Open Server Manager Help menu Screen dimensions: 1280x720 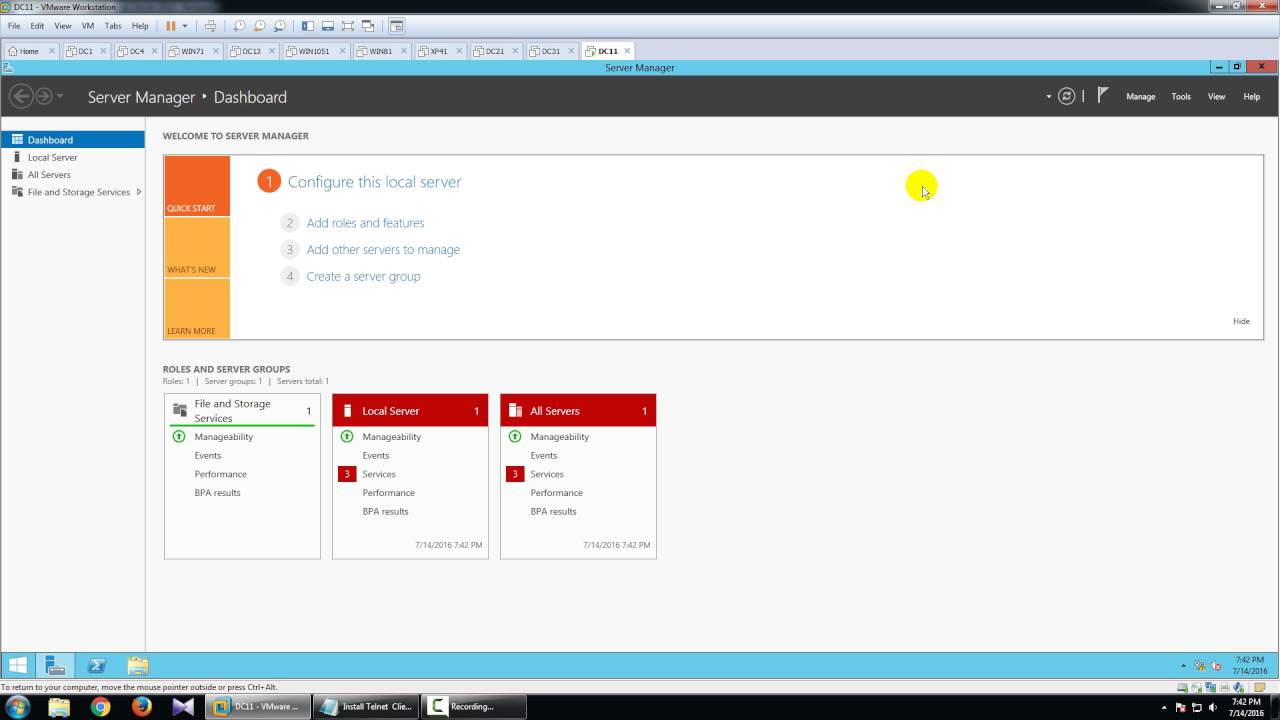(1251, 97)
